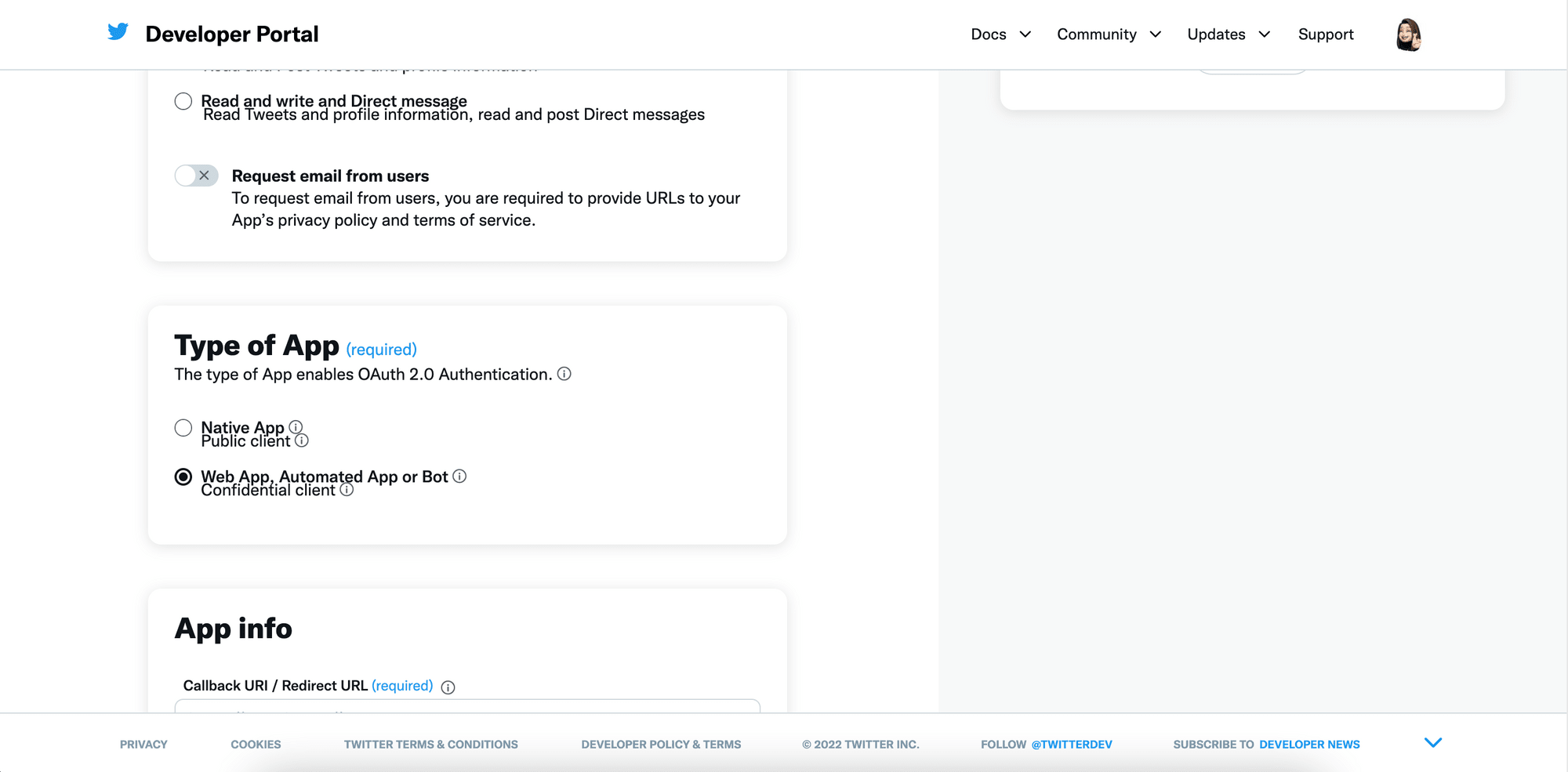Viewport: 1568px width, 772px height.
Task: Collapse the footer with the blue chevron
Action: [x=1433, y=743]
